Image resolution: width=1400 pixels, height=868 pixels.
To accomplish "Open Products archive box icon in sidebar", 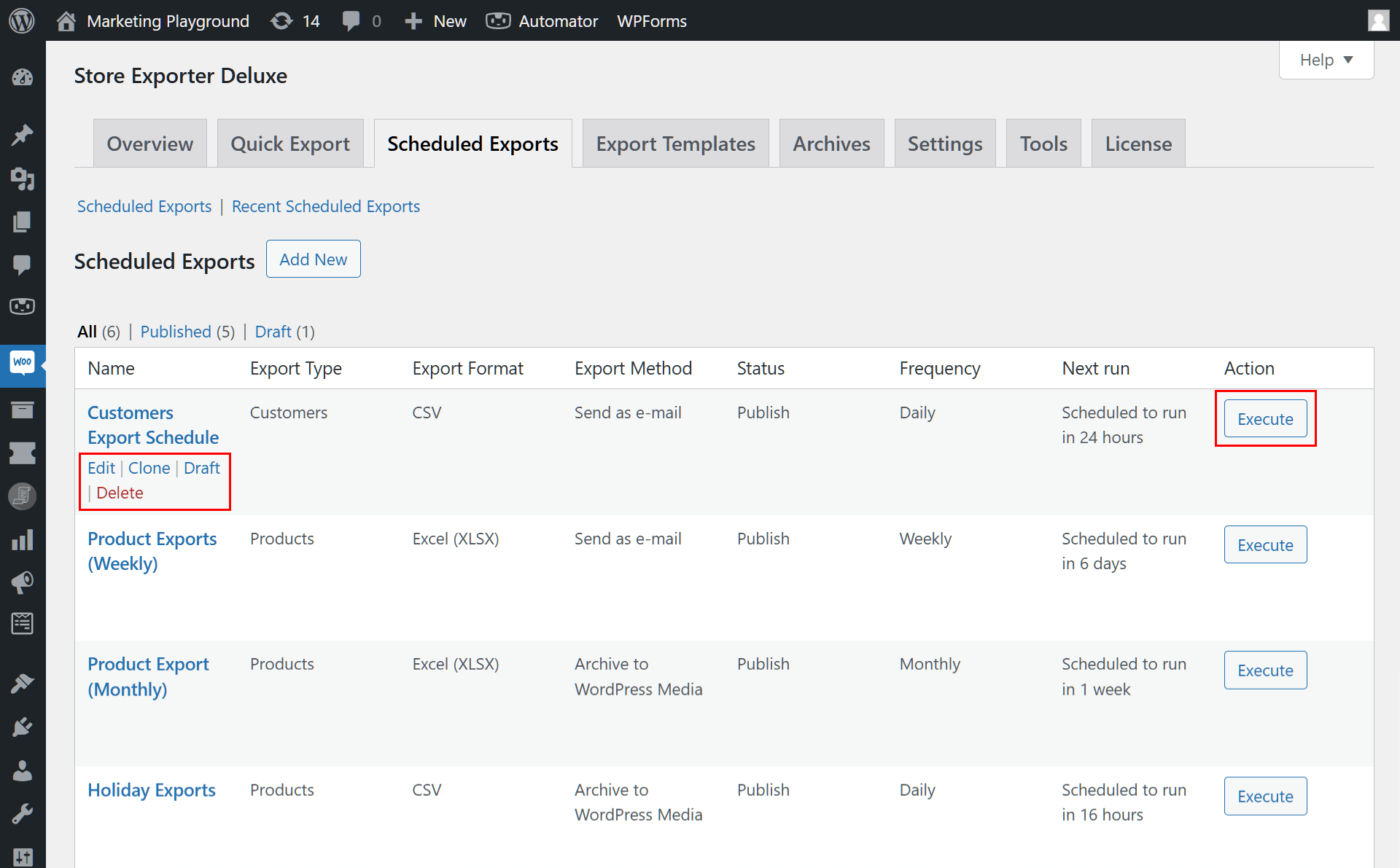I will click(x=23, y=410).
